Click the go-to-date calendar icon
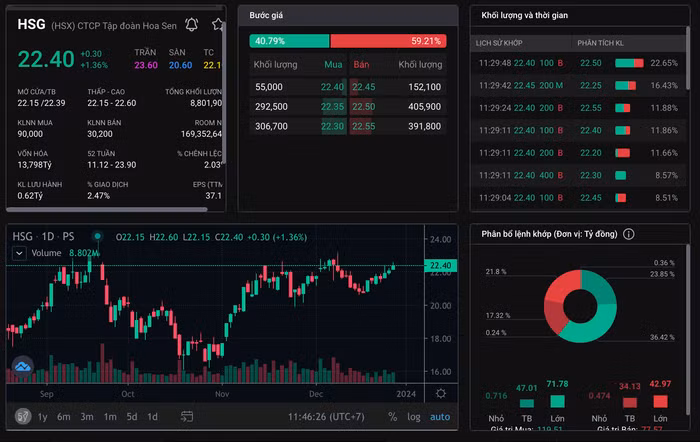Screen dimensions: 700x442 pos(186,416)
